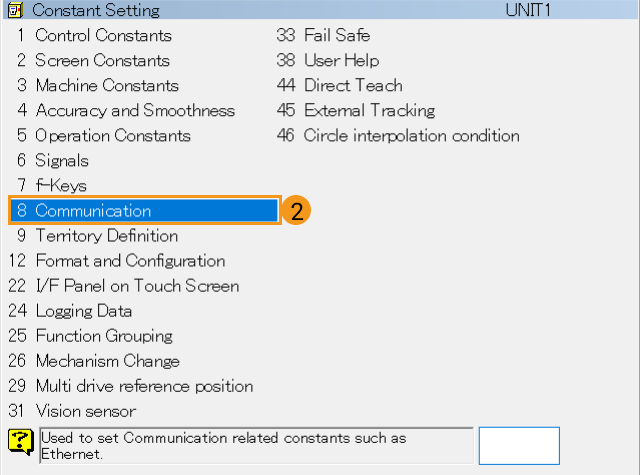This screenshot has height=475, width=640.
Task: Choose Circle interpolation condition
Action: pos(410,135)
